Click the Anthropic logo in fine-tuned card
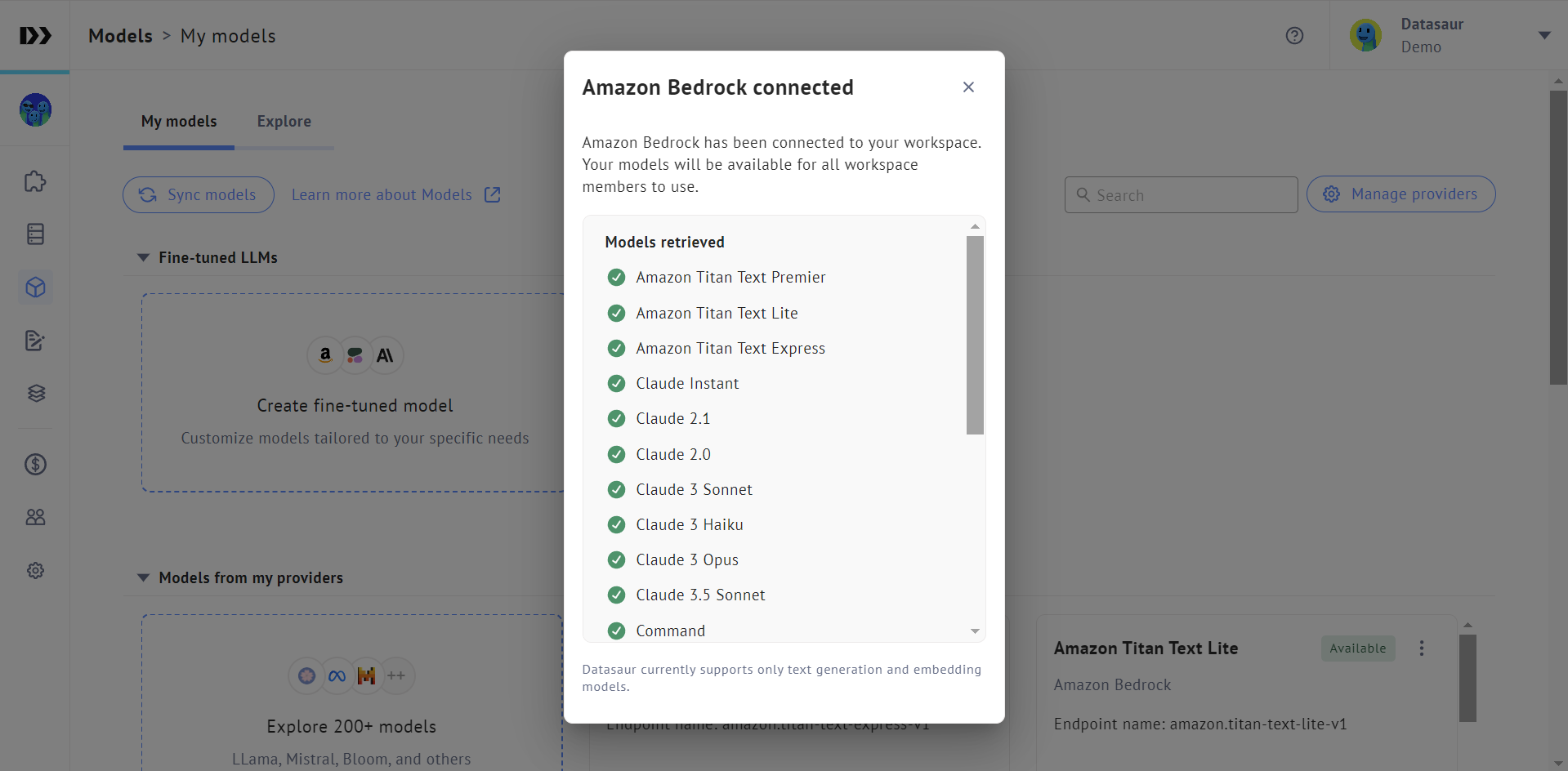 click(x=386, y=355)
